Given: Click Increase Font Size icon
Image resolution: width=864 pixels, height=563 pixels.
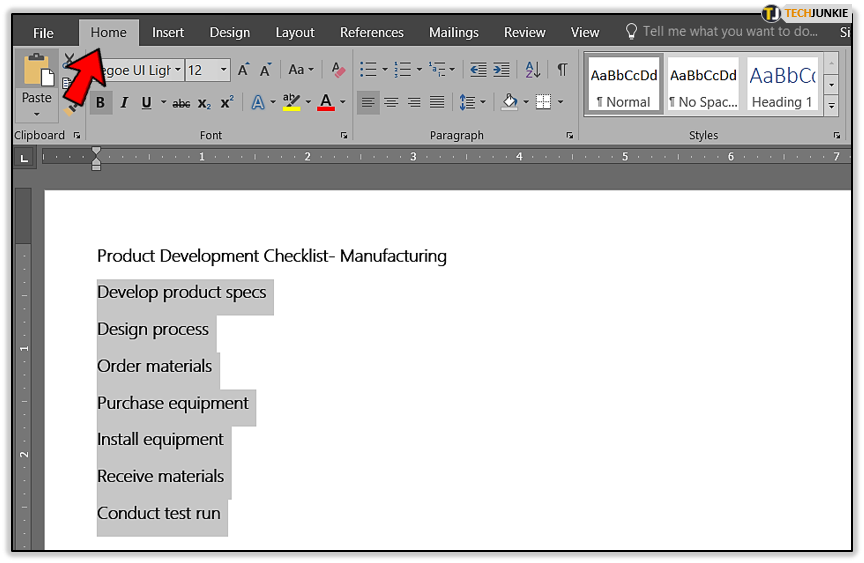Looking at the screenshot, I should [x=243, y=70].
